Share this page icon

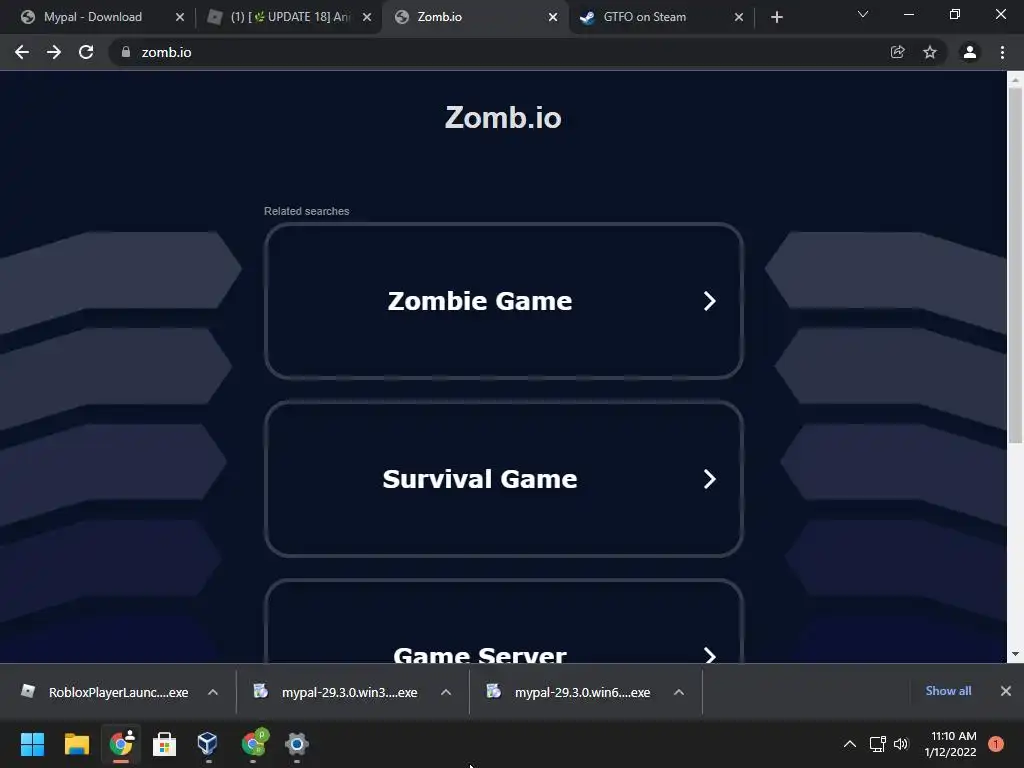[x=898, y=52]
